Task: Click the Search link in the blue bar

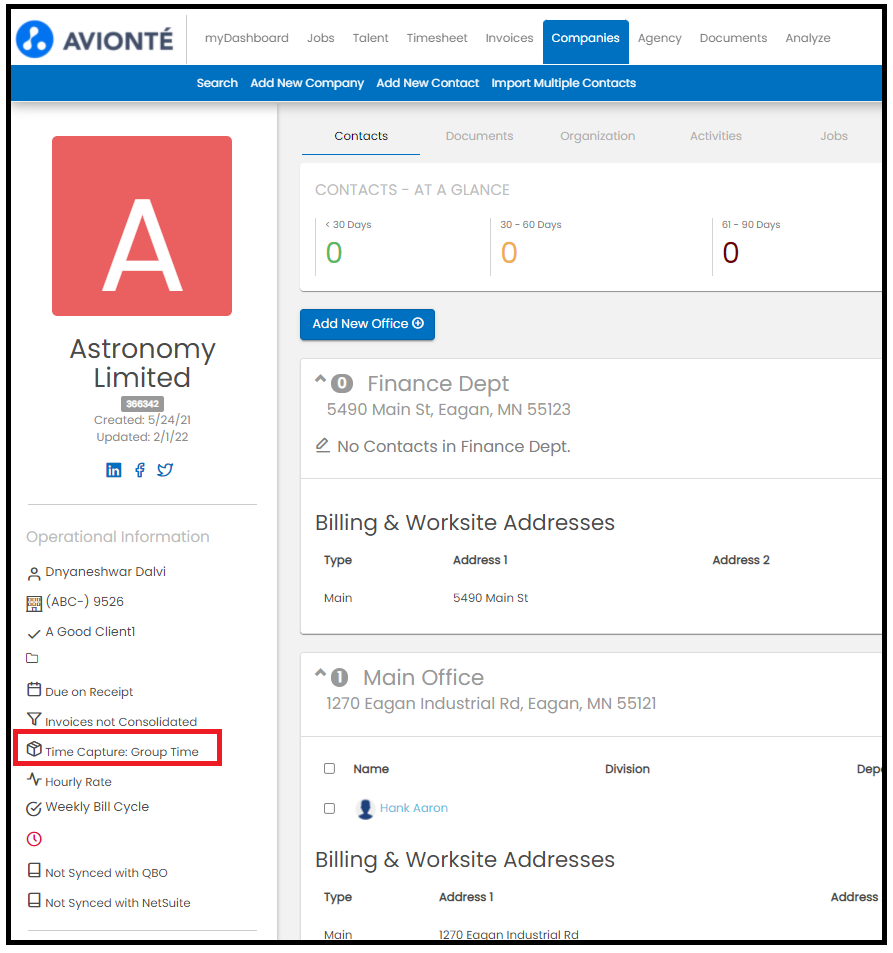Action: point(217,83)
